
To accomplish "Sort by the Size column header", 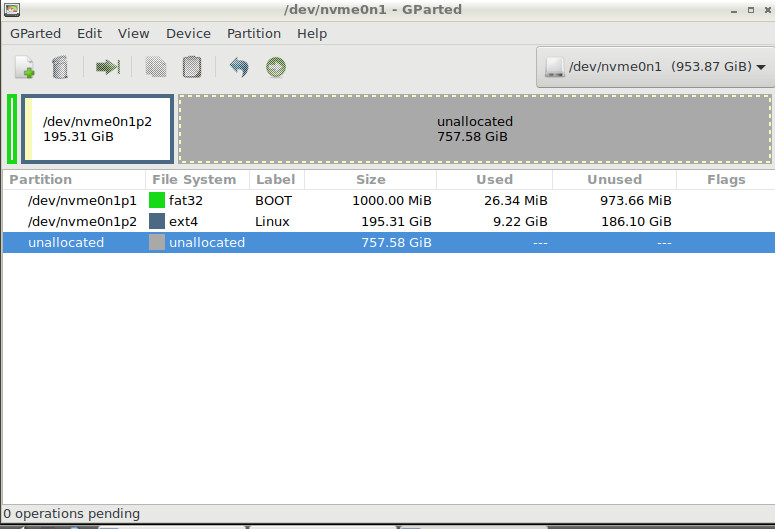I will click(370, 180).
